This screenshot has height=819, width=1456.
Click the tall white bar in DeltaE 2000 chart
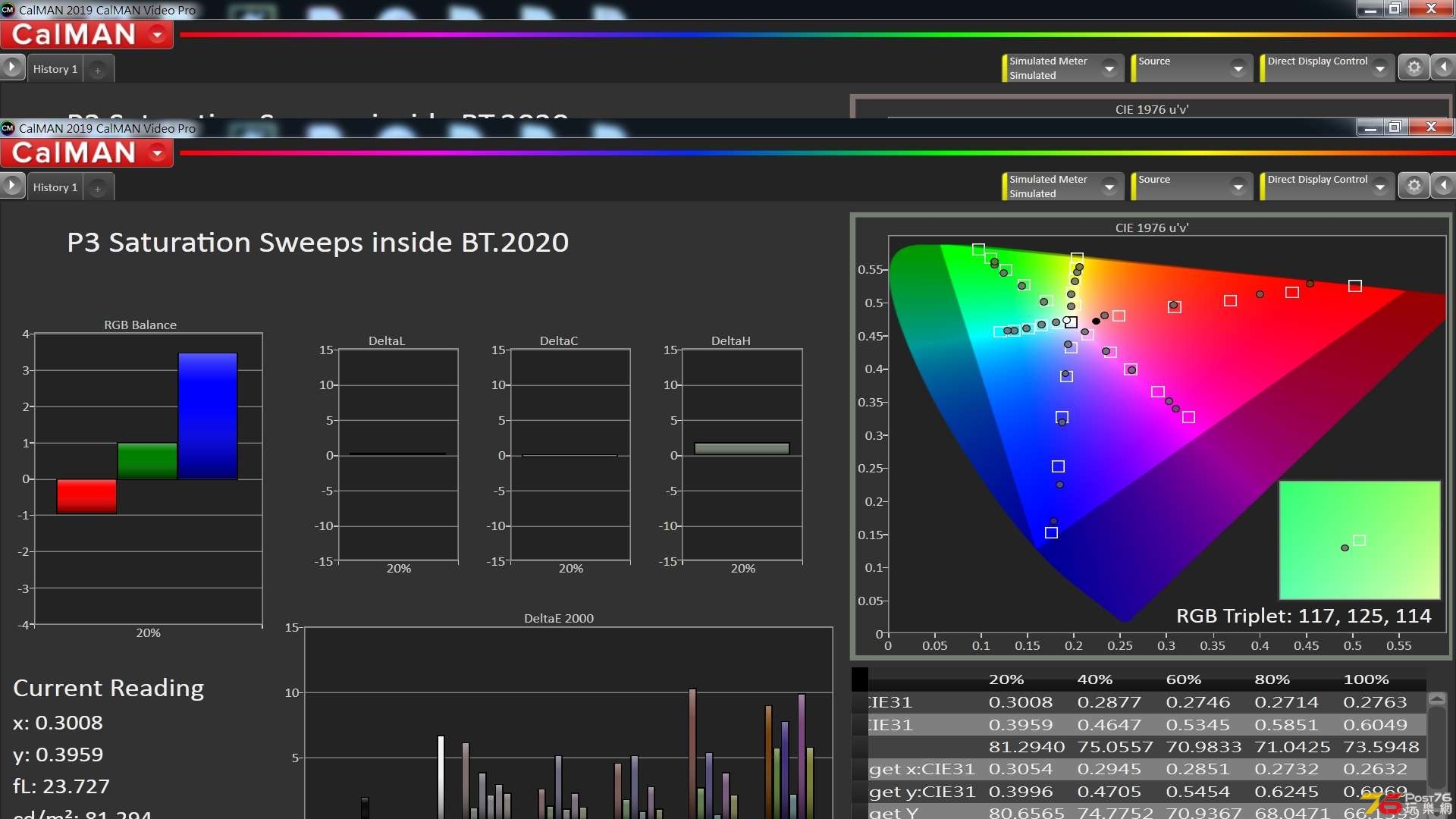click(441, 777)
